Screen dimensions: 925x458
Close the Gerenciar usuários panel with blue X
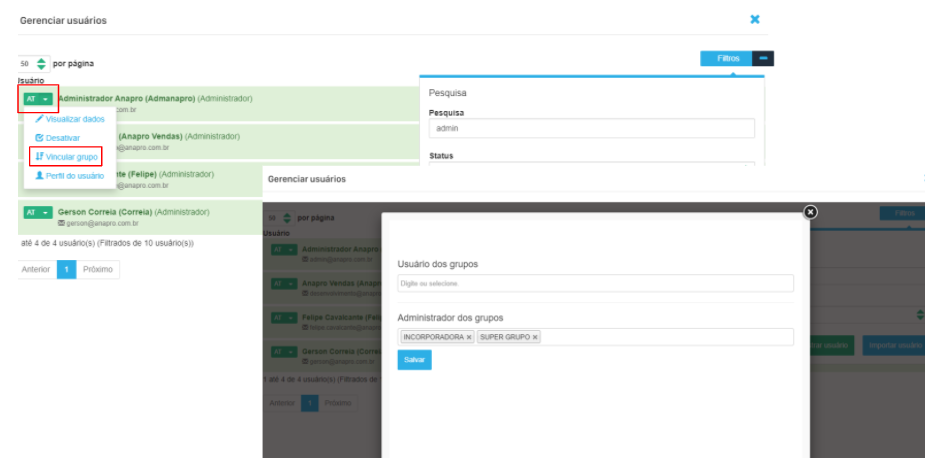pos(755,19)
